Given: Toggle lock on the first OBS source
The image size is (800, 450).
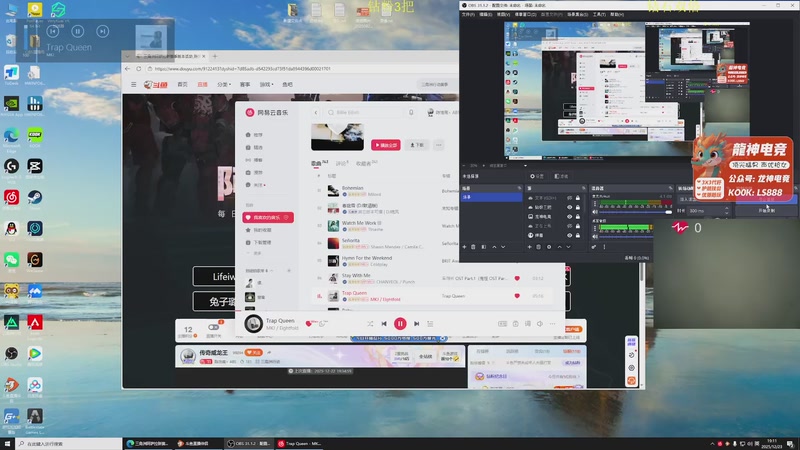Looking at the screenshot, I should pyautogui.click(x=578, y=198).
